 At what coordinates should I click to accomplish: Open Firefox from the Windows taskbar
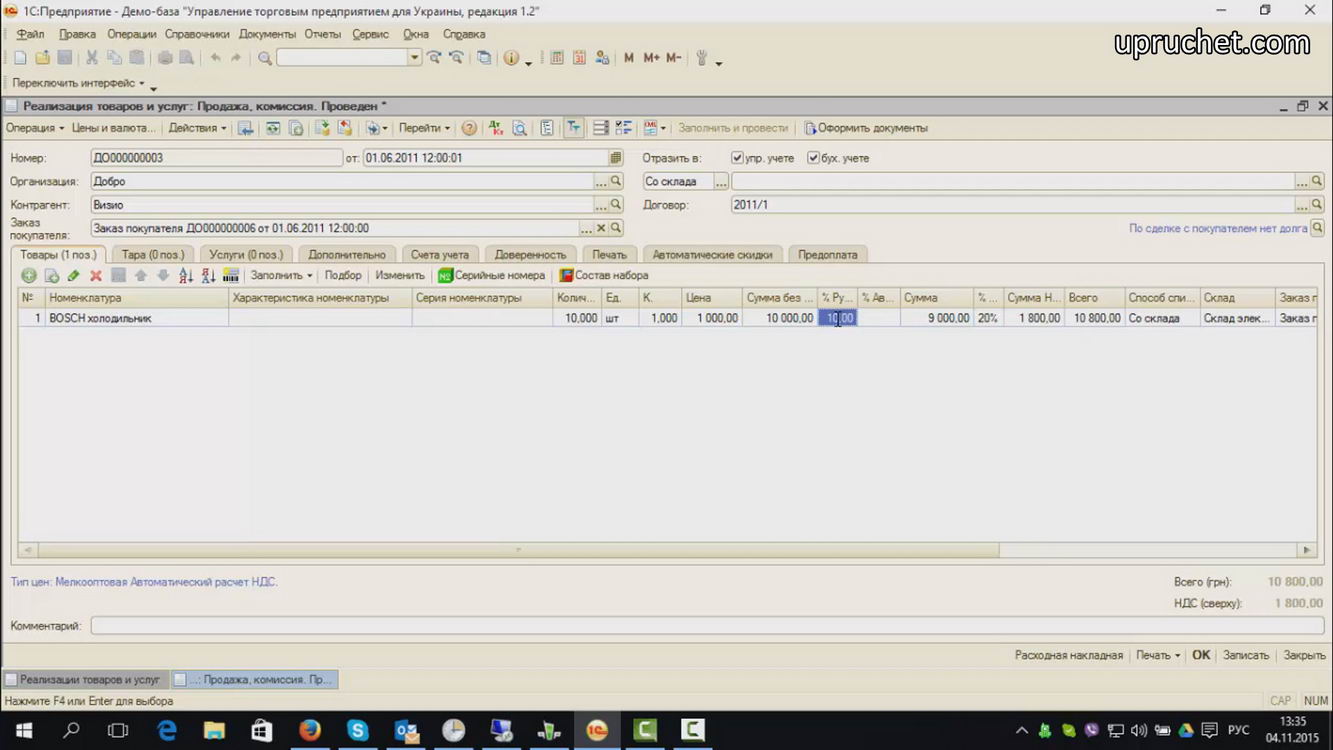point(310,730)
